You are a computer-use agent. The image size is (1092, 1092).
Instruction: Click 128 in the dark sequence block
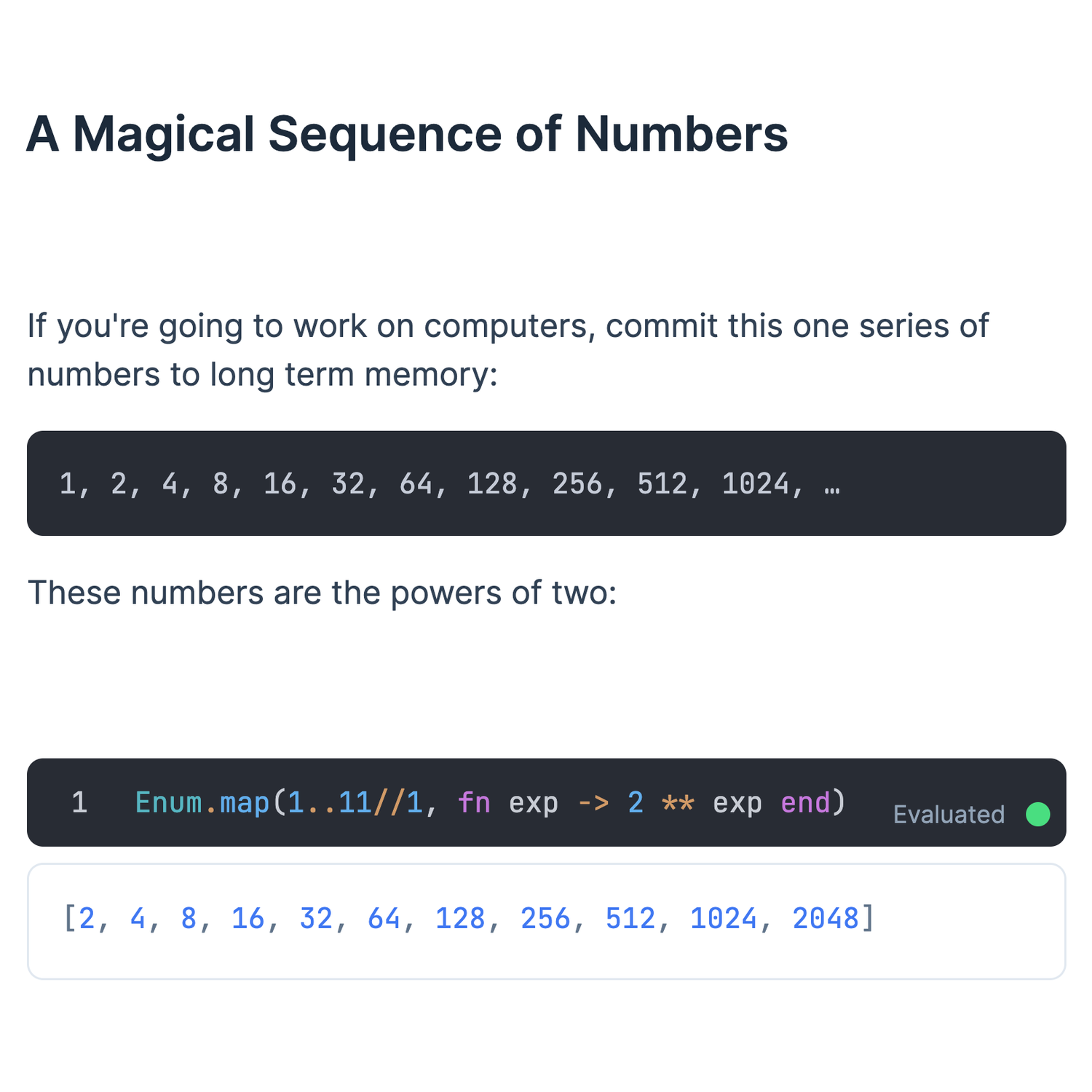pyautogui.click(x=492, y=484)
